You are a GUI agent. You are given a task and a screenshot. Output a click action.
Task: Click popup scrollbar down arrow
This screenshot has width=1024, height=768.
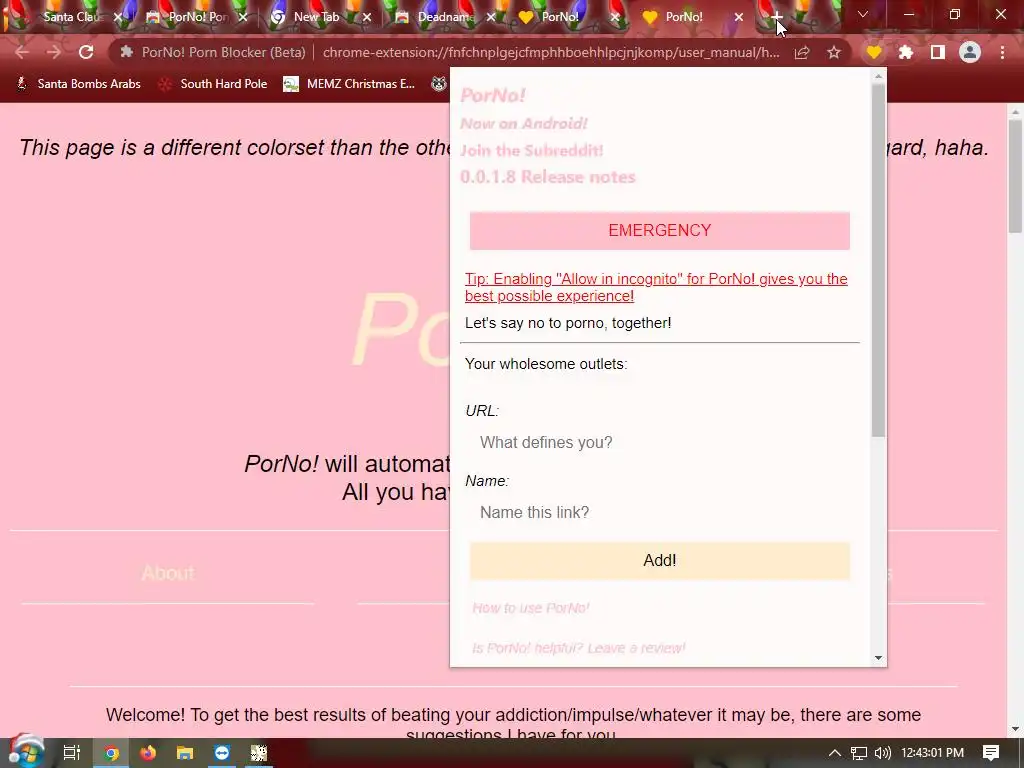point(878,658)
